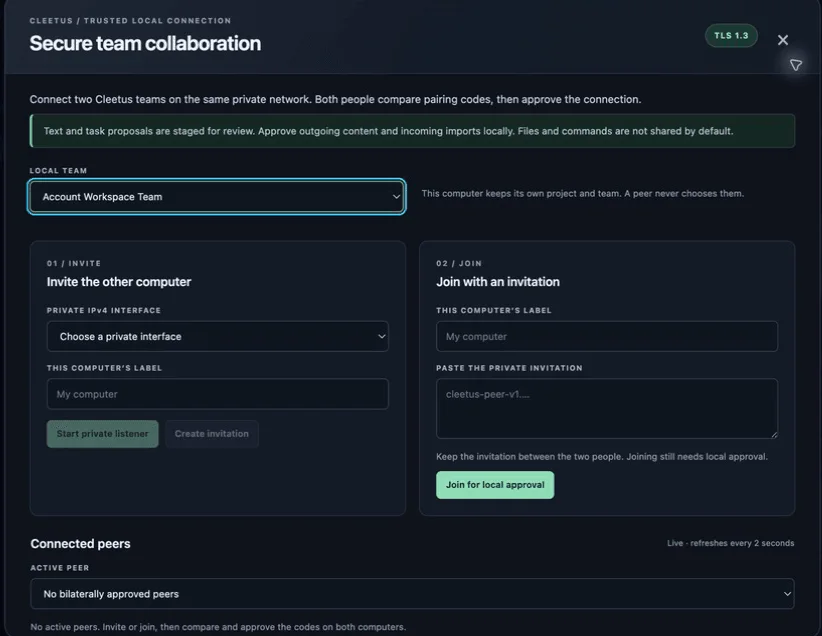Focus the label field in Join panel
This screenshot has height=636, width=822.
(x=607, y=337)
